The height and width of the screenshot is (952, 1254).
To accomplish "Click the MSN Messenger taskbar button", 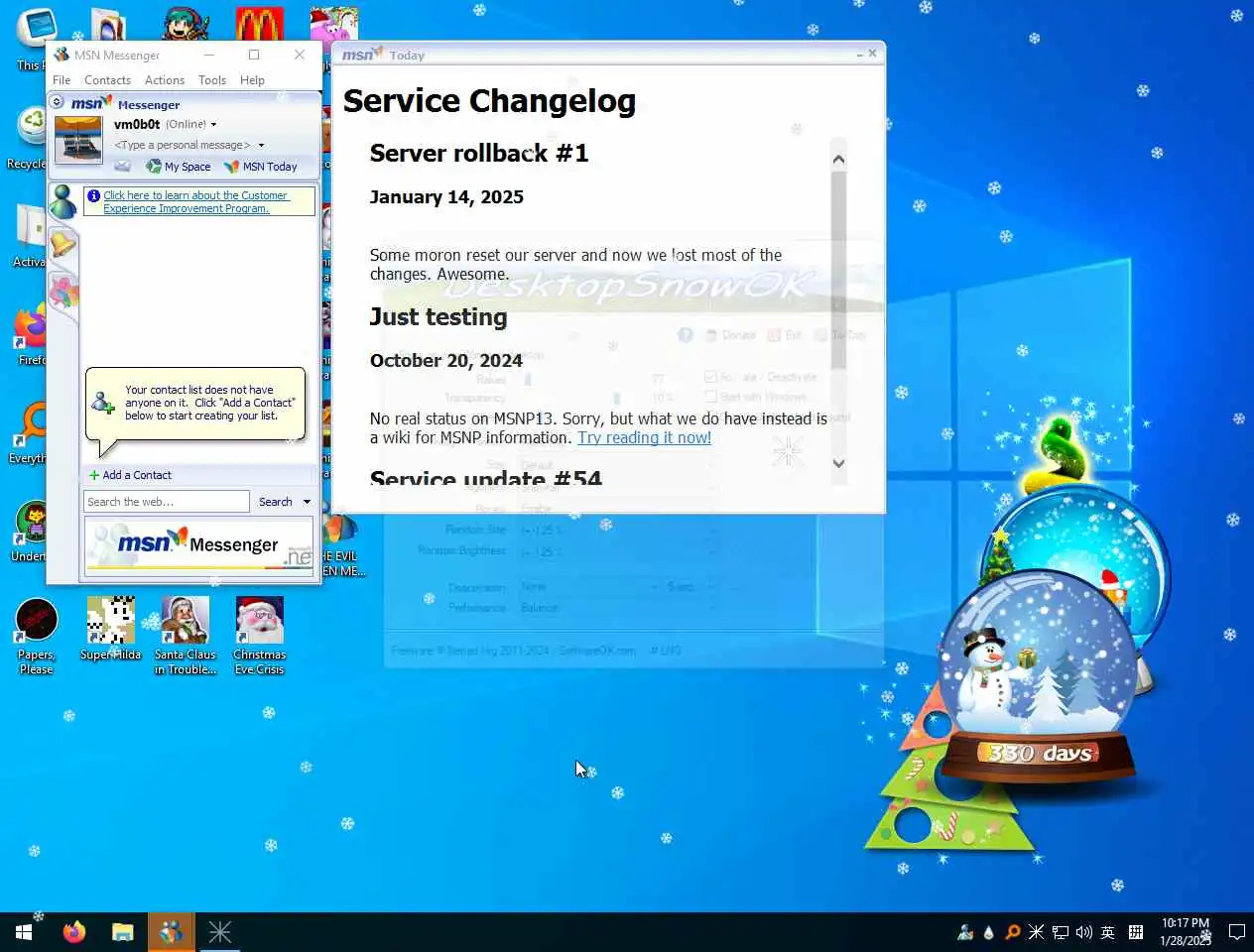I will coord(171,932).
